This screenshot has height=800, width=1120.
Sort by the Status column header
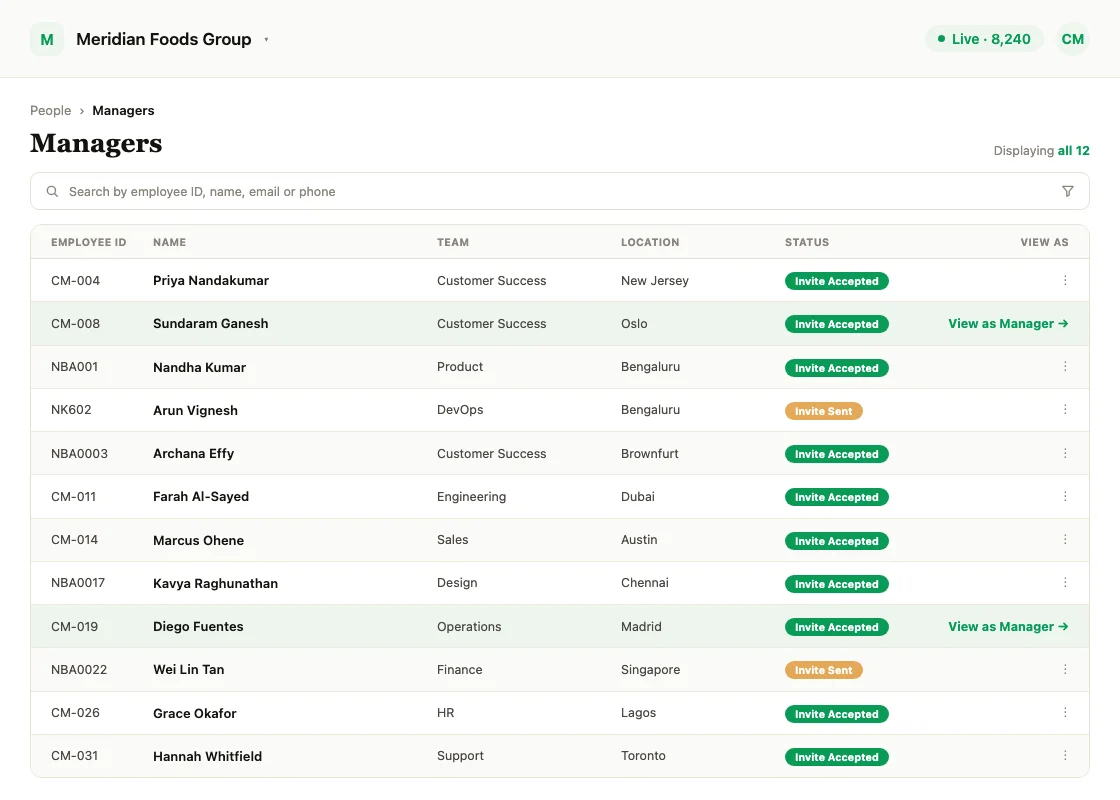point(807,242)
